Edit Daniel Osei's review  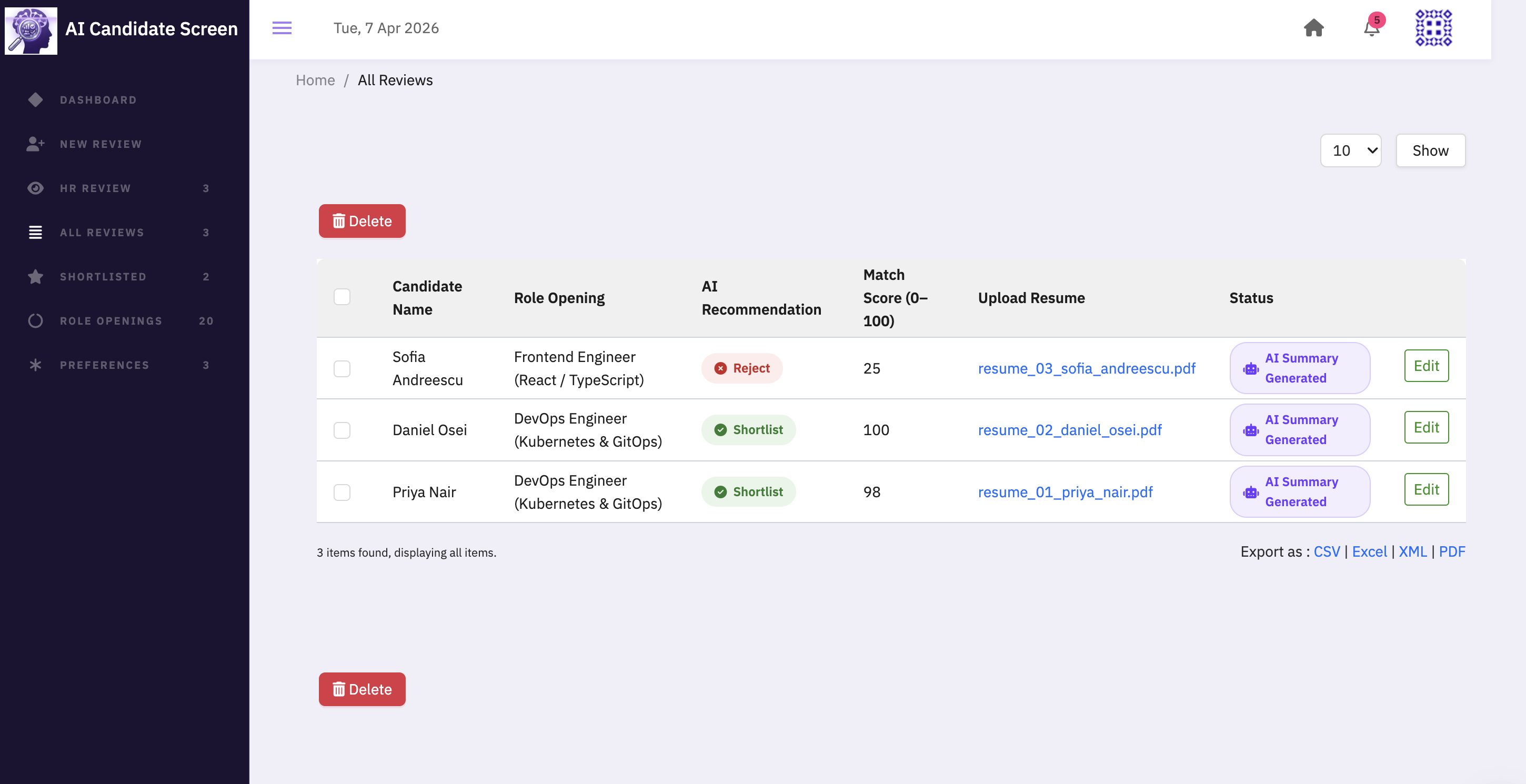pyautogui.click(x=1425, y=428)
